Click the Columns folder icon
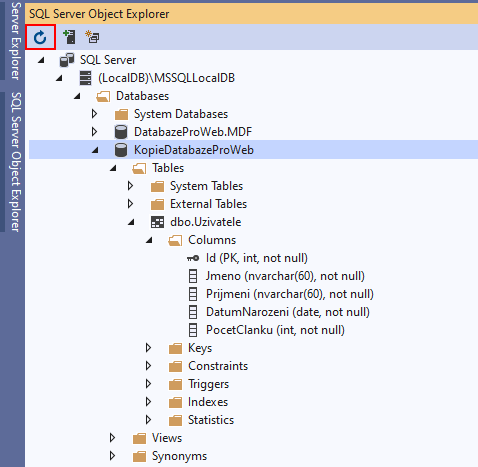This screenshot has height=467, width=478. 175,240
